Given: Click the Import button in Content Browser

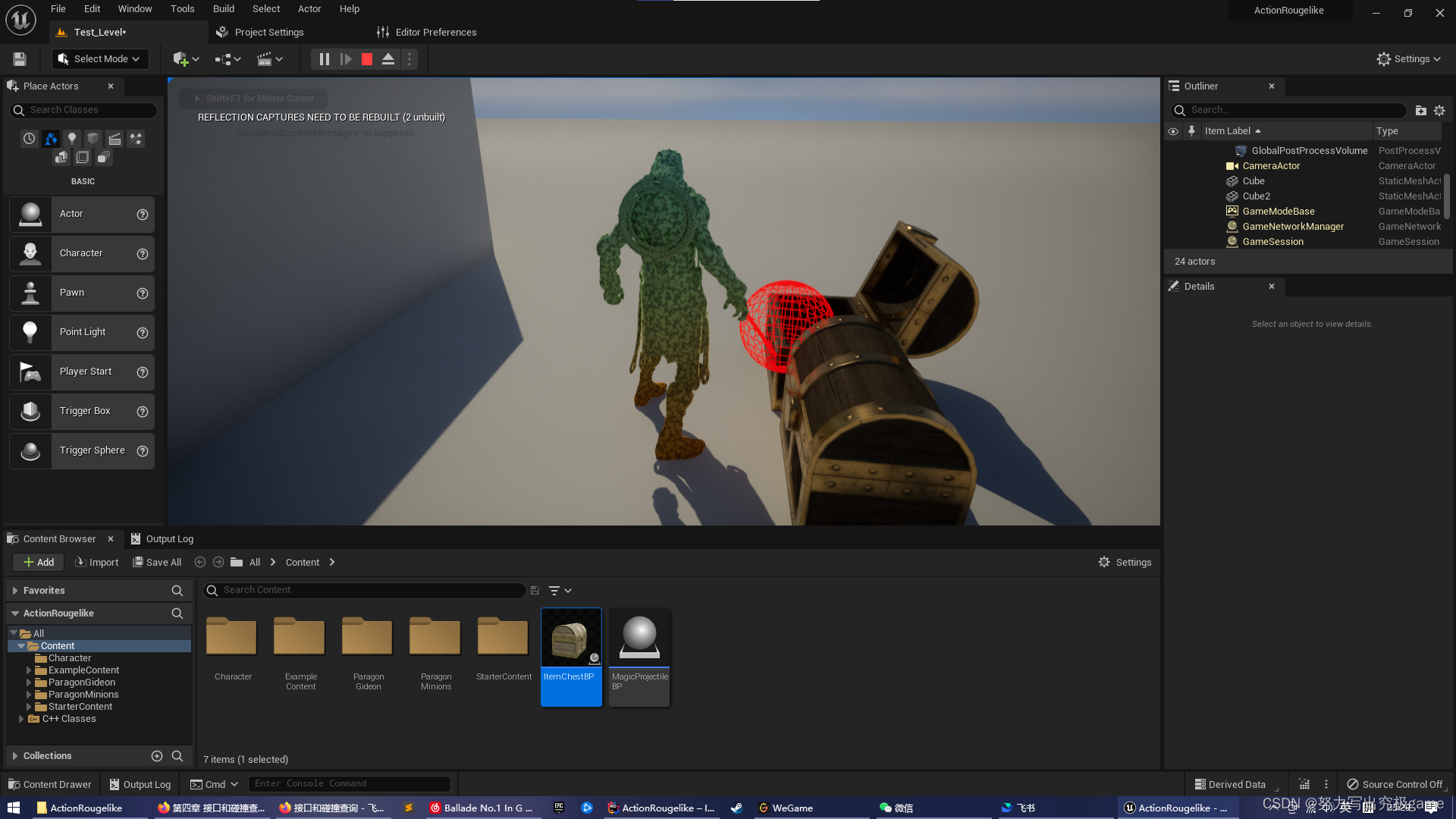Looking at the screenshot, I should point(96,563).
